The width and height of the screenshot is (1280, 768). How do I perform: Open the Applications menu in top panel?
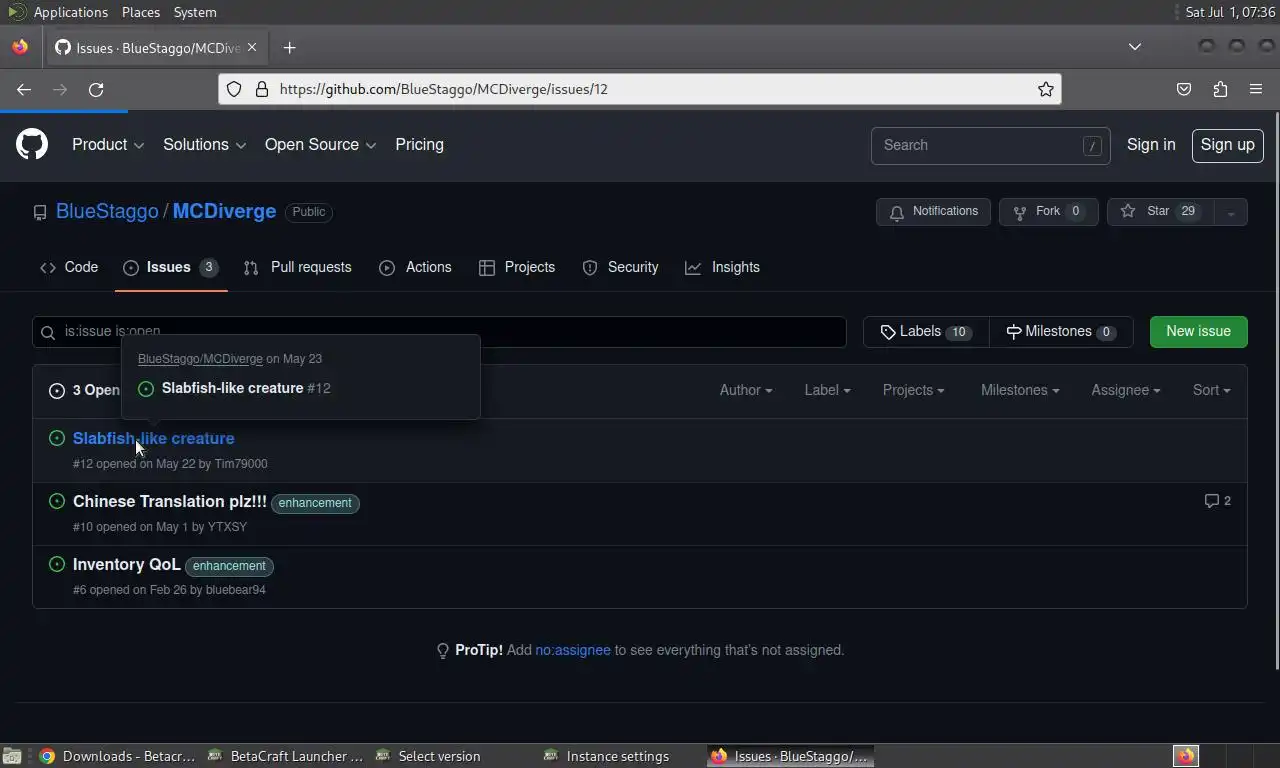70,12
